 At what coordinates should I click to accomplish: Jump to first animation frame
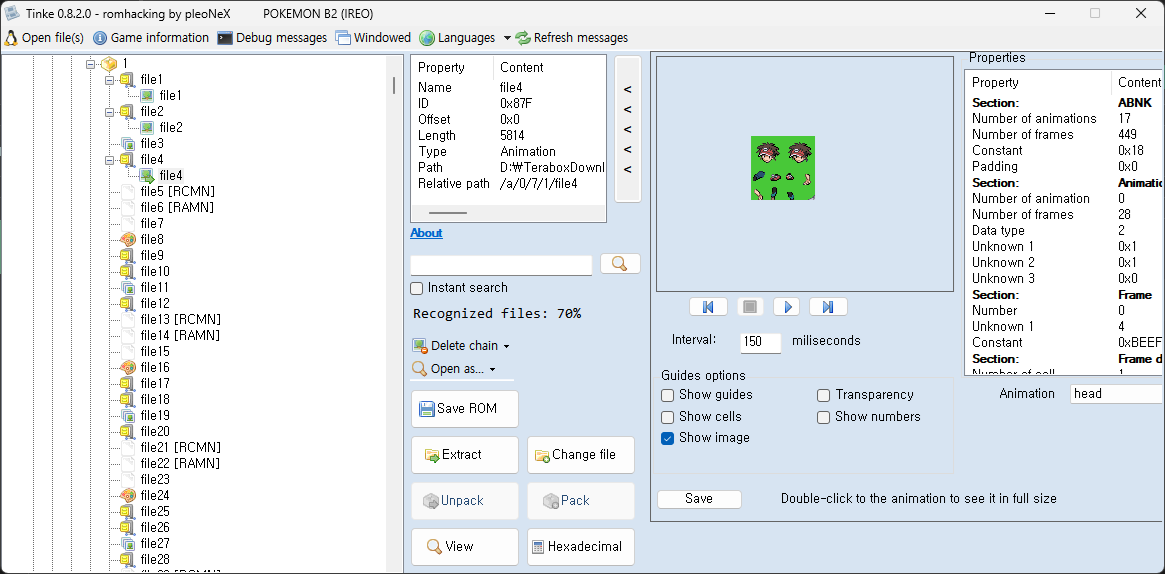pyautogui.click(x=708, y=307)
